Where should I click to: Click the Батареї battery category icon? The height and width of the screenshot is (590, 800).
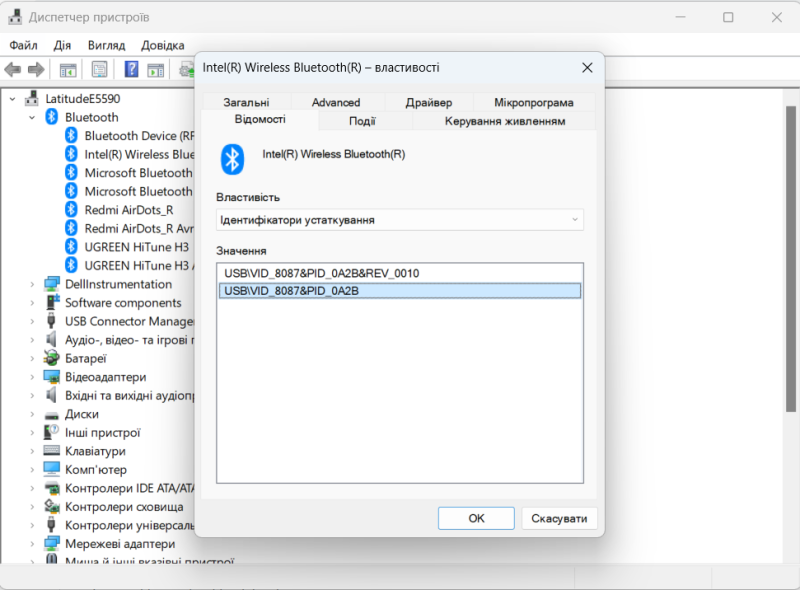point(52,358)
